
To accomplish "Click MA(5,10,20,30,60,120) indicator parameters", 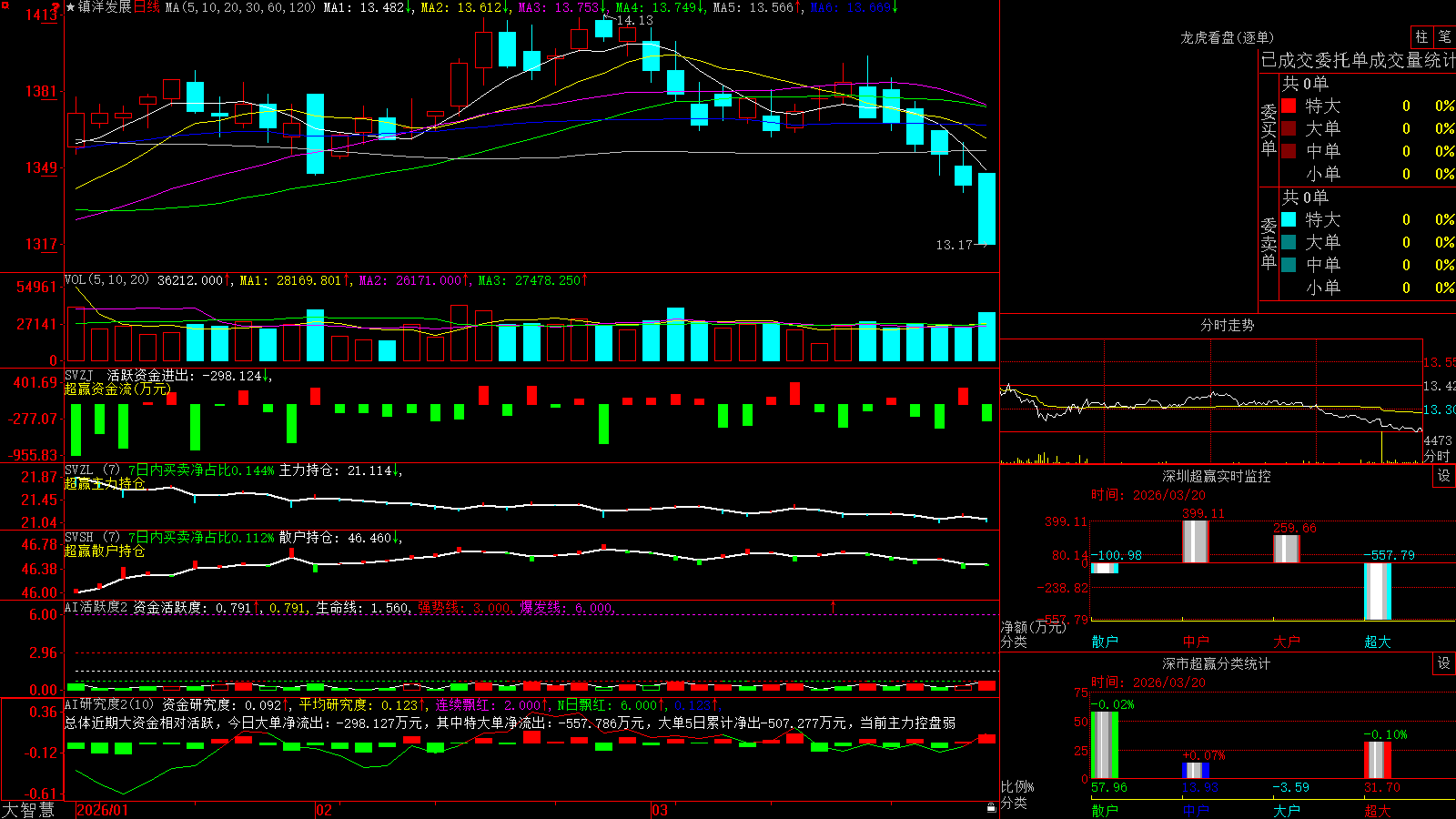I will pos(240,7).
